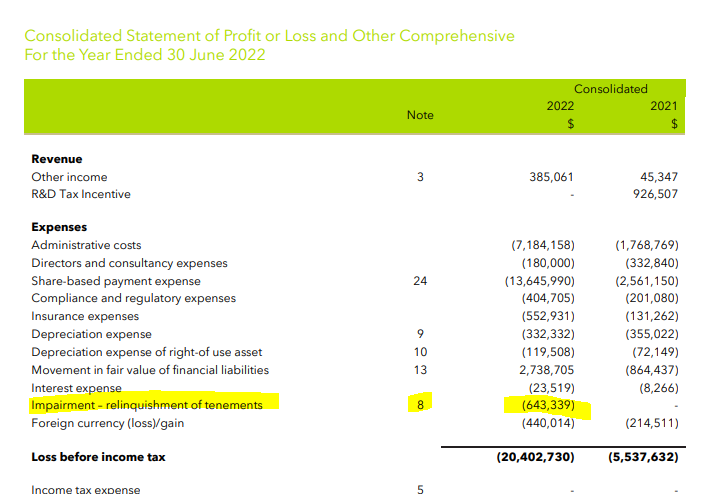Open note 3 reference for Other income
Viewport: 710px width, 494px height.
pos(420,177)
